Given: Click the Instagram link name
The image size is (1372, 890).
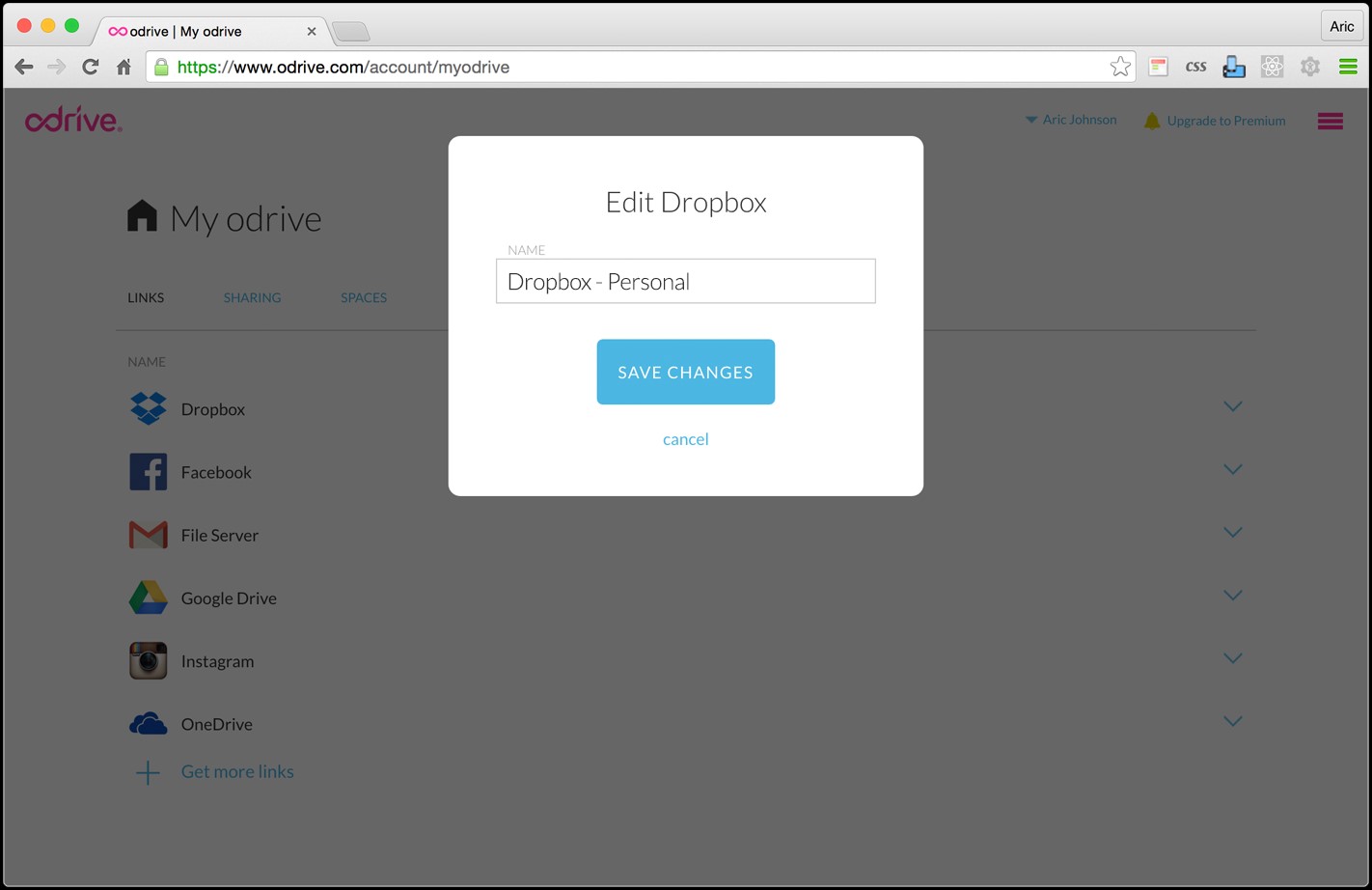Looking at the screenshot, I should click(x=217, y=661).
